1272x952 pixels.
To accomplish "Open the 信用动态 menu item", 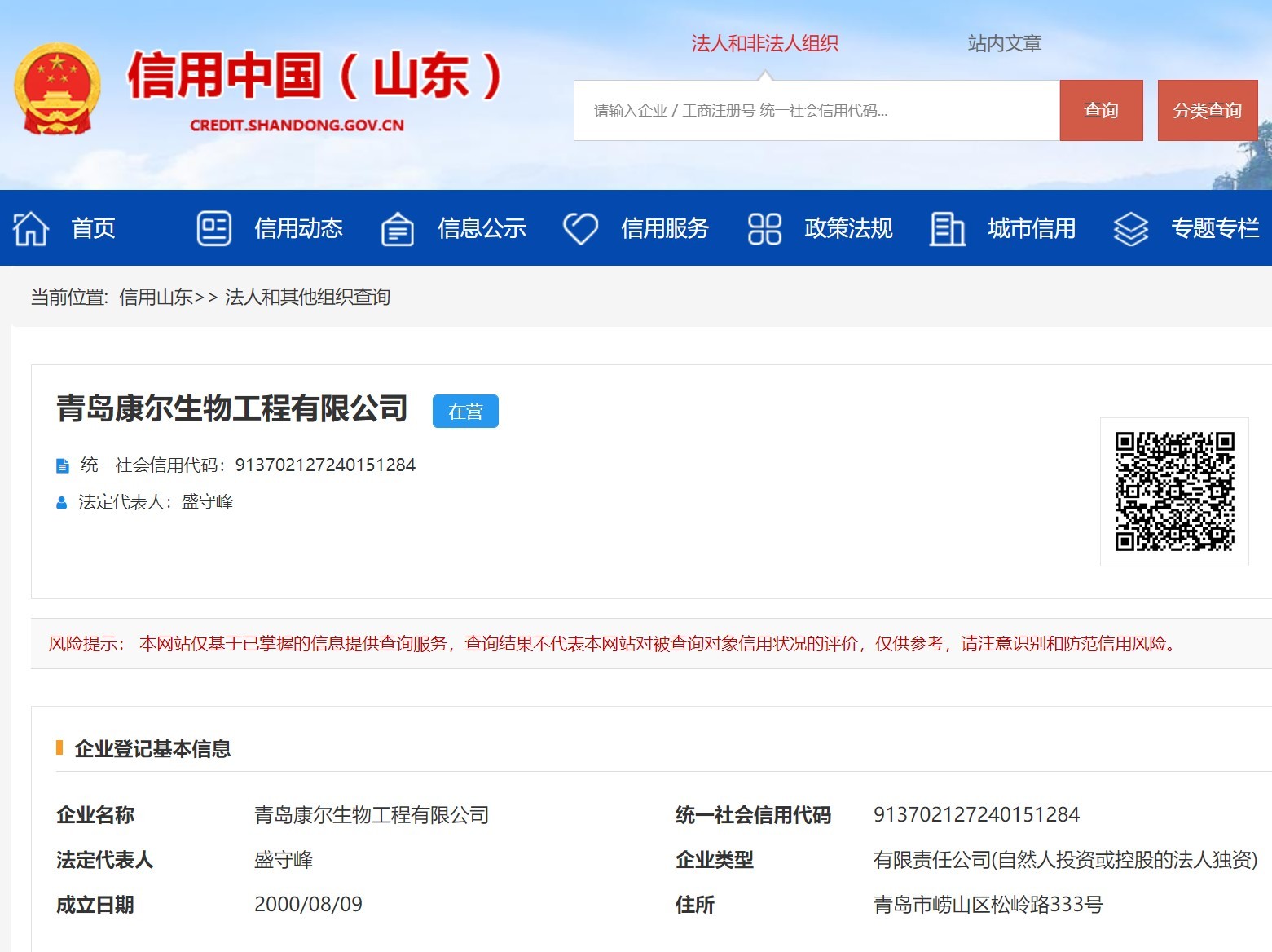I will [x=298, y=228].
